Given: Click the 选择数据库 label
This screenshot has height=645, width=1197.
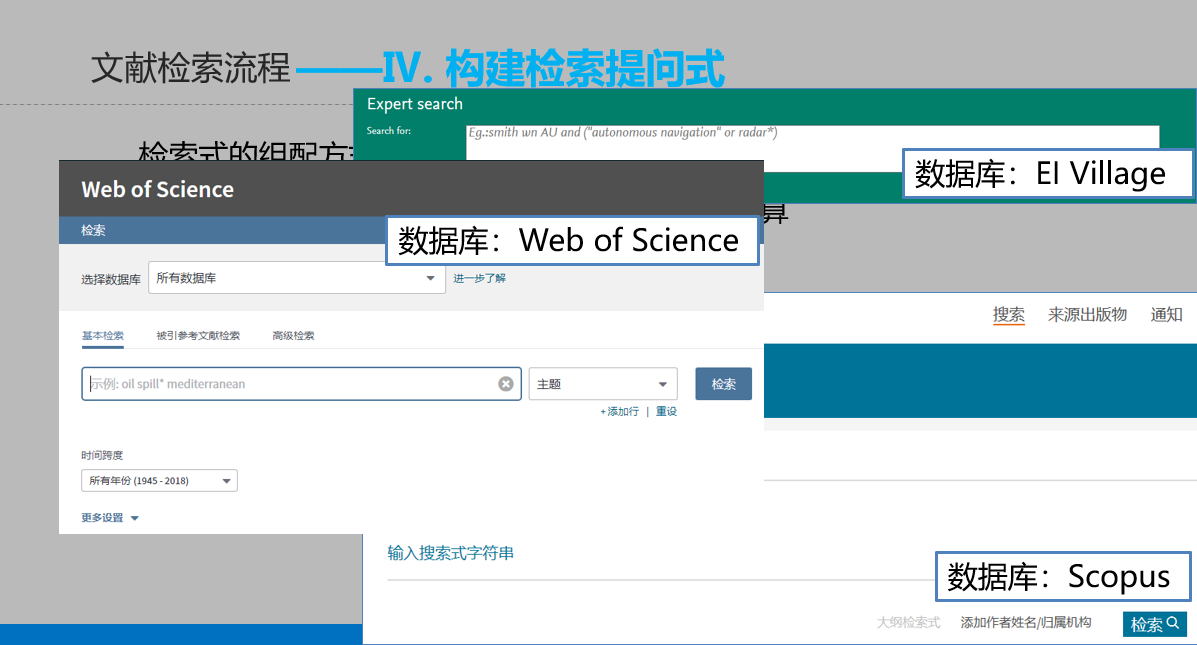Looking at the screenshot, I should pos(111,279).
